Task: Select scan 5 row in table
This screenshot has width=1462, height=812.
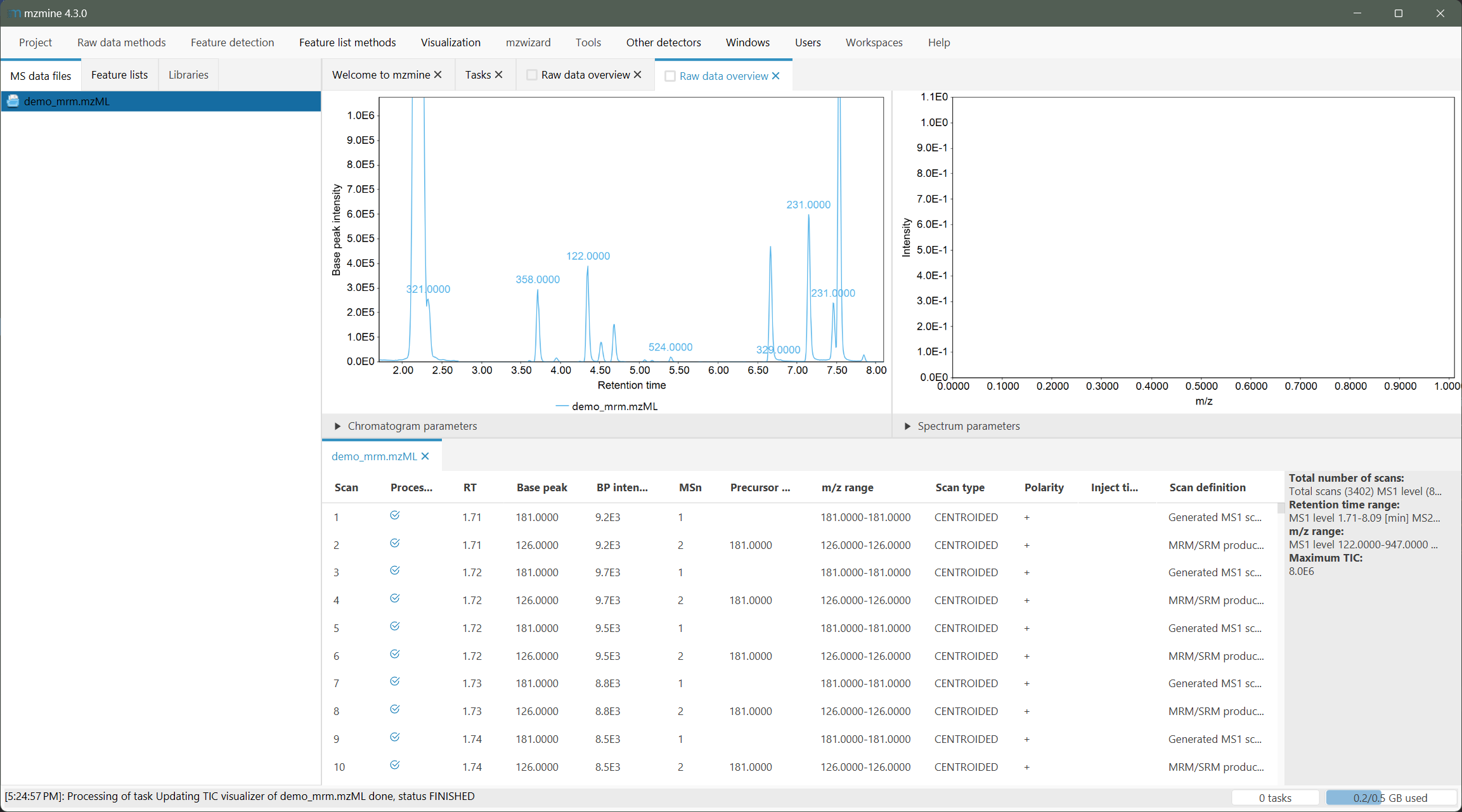Action: click(799, 628)
